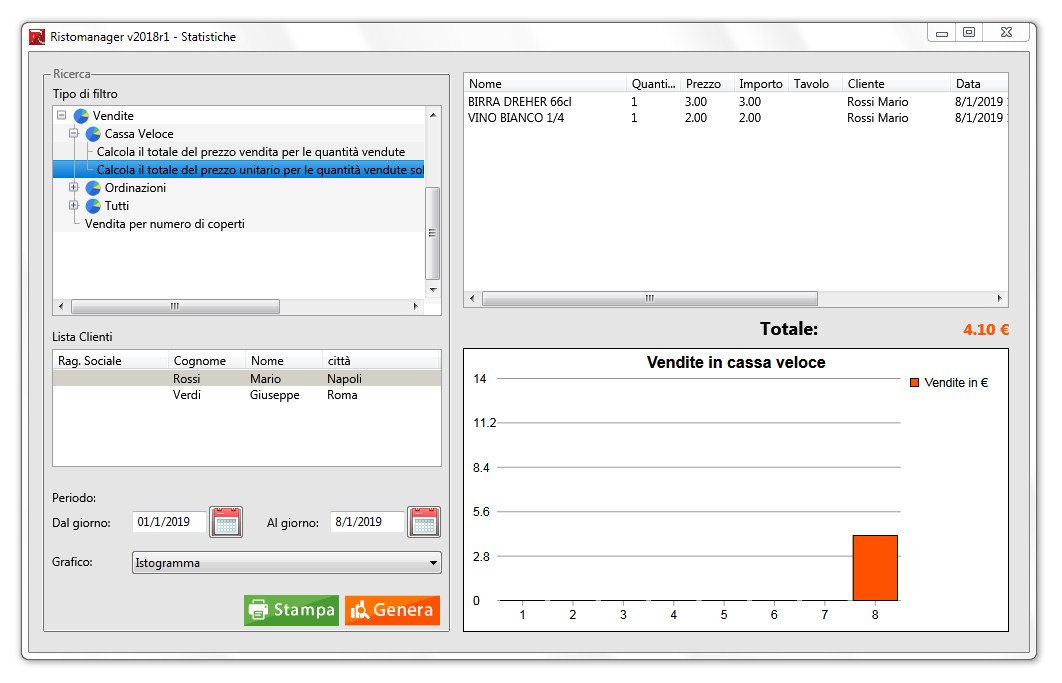This screenshot has width=1062, height=683.
Task: Click the Cassa Veloce pie chart icon
Action: (x=93, y=134)
